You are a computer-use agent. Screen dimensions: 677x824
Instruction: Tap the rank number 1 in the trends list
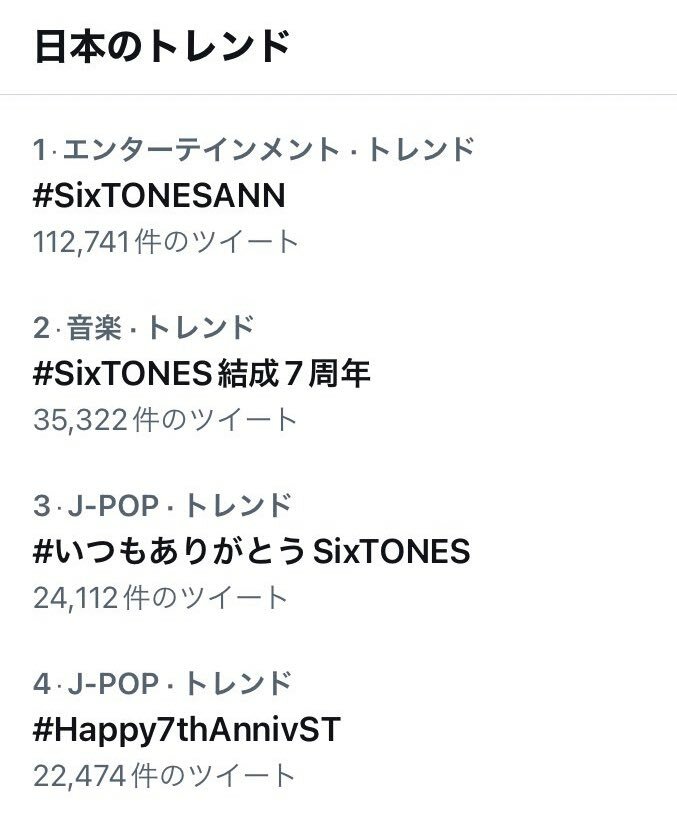coord(39,150)
